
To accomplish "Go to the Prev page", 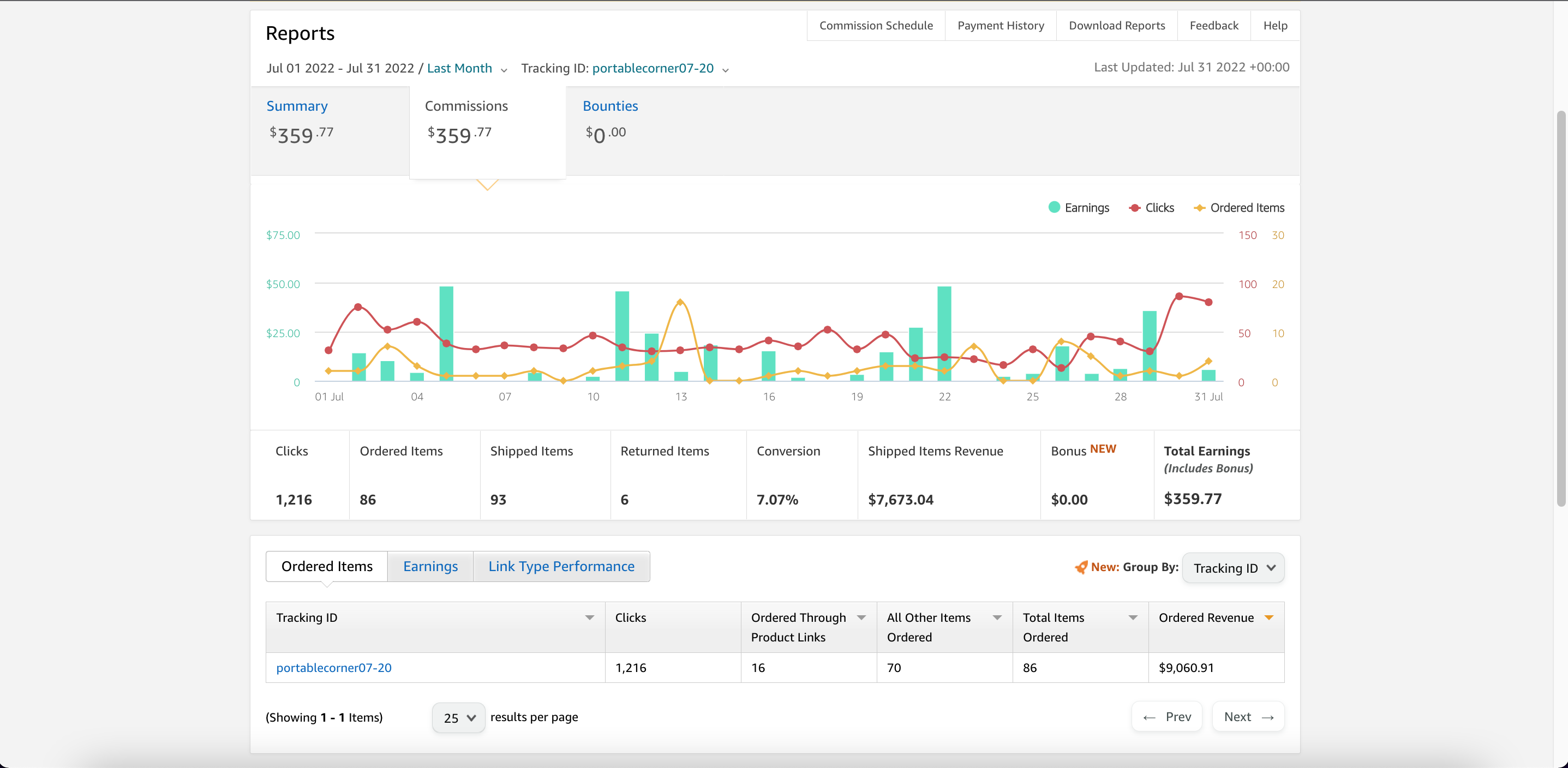I will pyautogui.click(x=1167, y=717).
